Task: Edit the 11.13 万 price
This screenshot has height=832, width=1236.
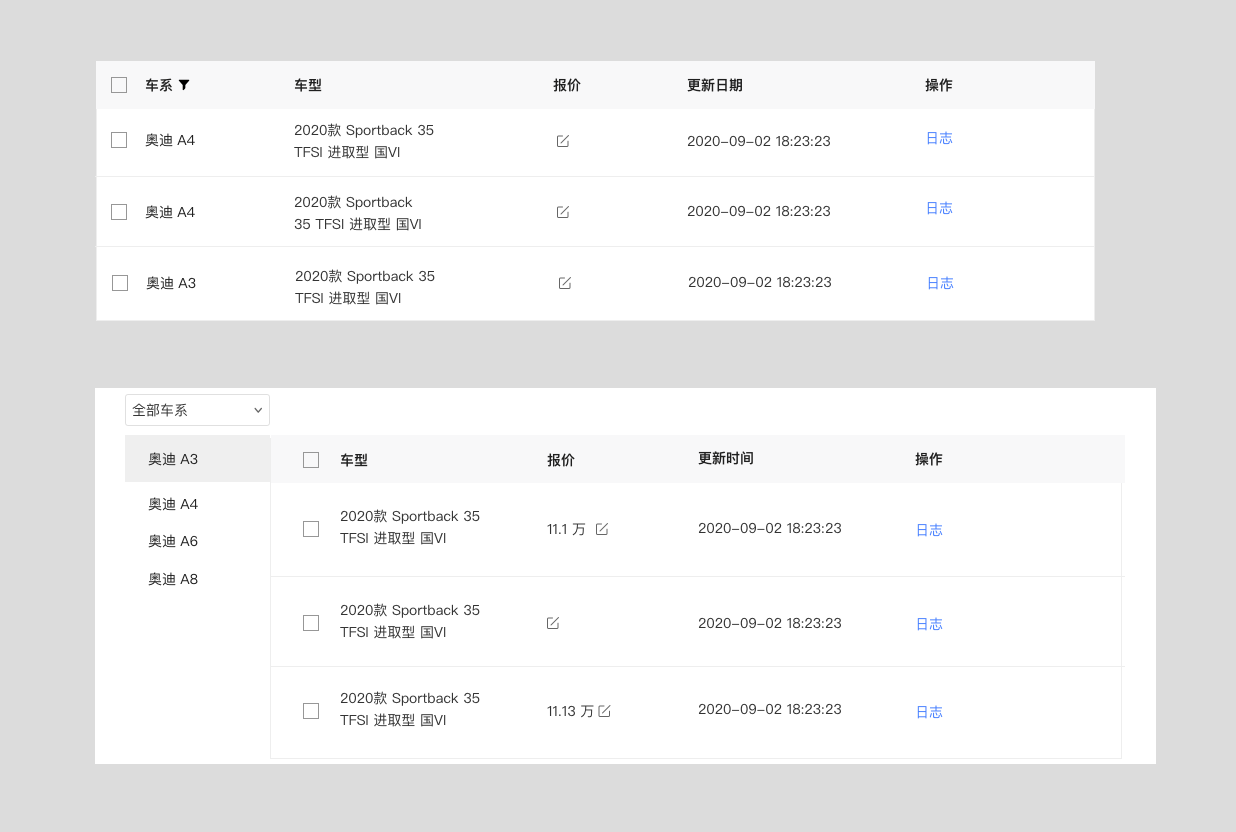Action: (x=605, y=711)
